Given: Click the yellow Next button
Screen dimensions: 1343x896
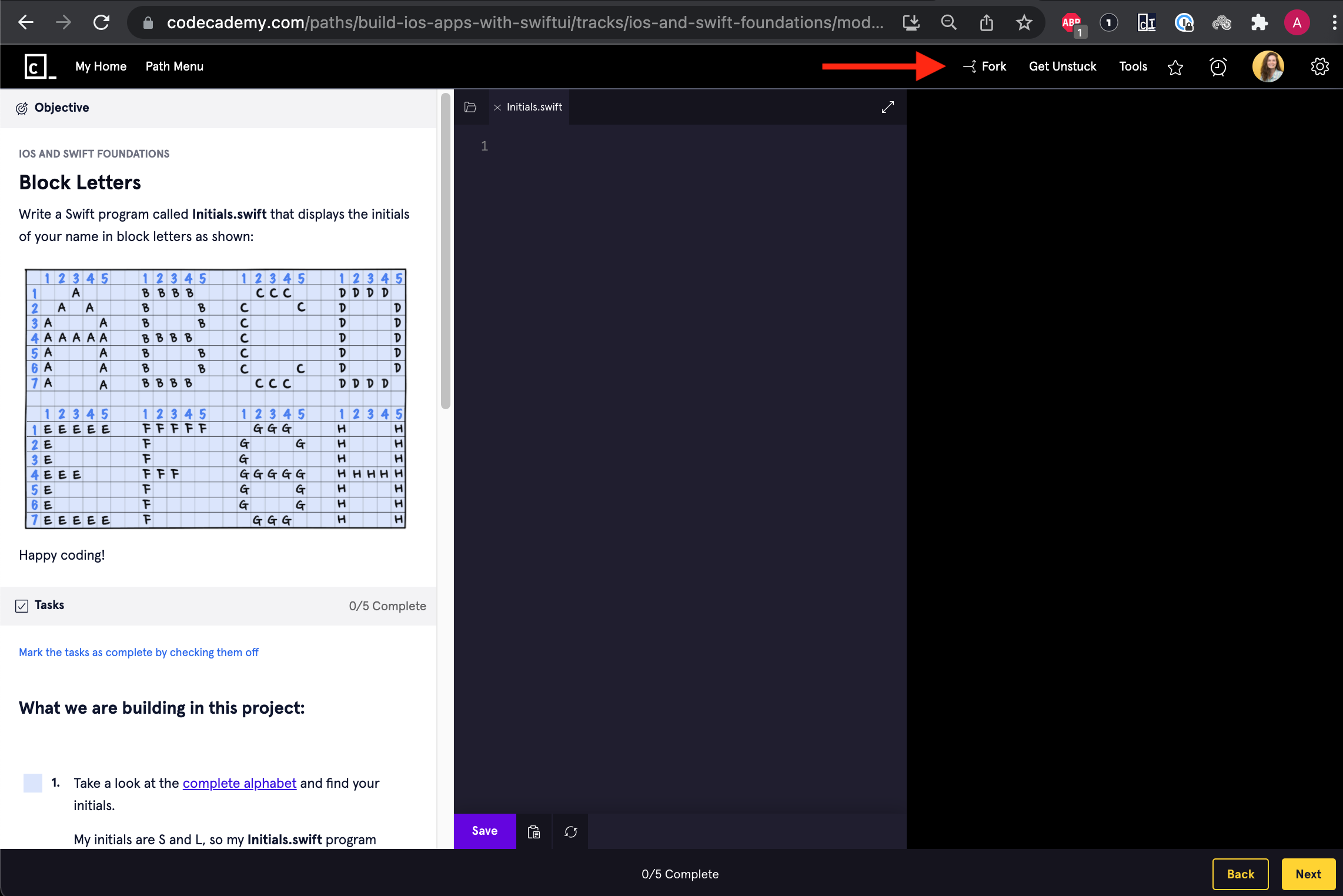Looking at the screenshot, I should coord(1308,874).
